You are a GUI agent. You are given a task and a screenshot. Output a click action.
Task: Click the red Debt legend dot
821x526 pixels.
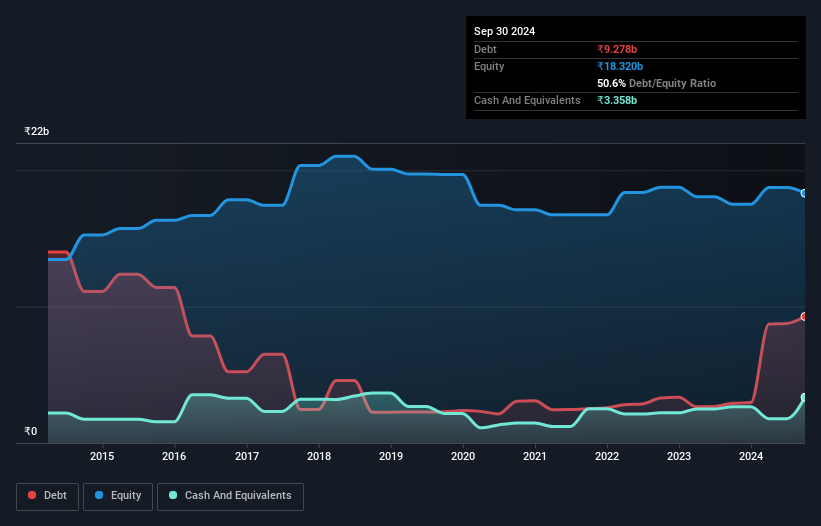tap(32, 495)
